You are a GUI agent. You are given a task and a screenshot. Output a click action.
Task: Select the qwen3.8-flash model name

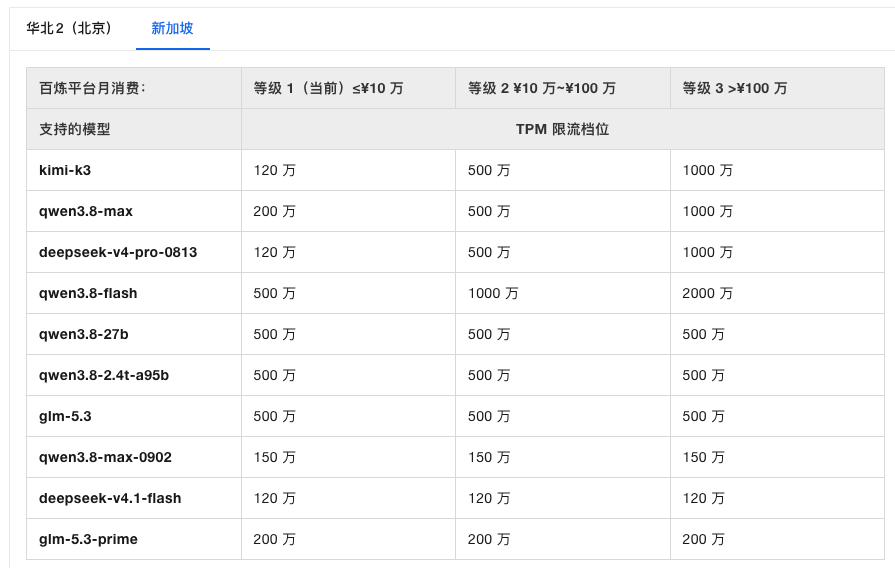point(88,293)
